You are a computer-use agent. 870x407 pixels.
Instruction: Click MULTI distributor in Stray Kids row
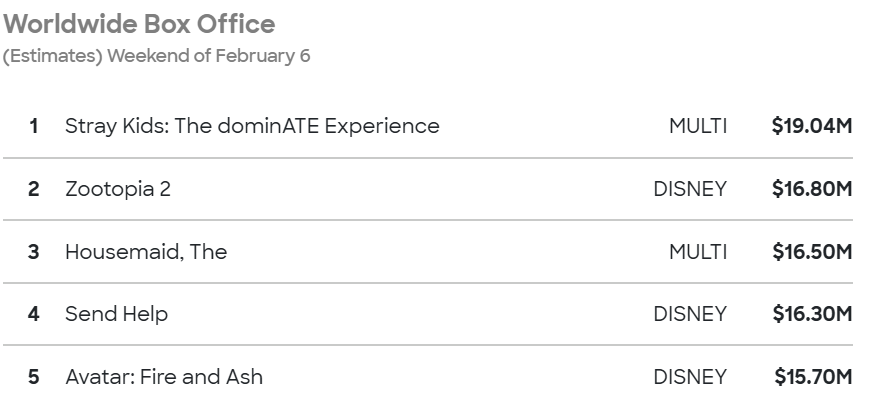(x=698, y=126)
